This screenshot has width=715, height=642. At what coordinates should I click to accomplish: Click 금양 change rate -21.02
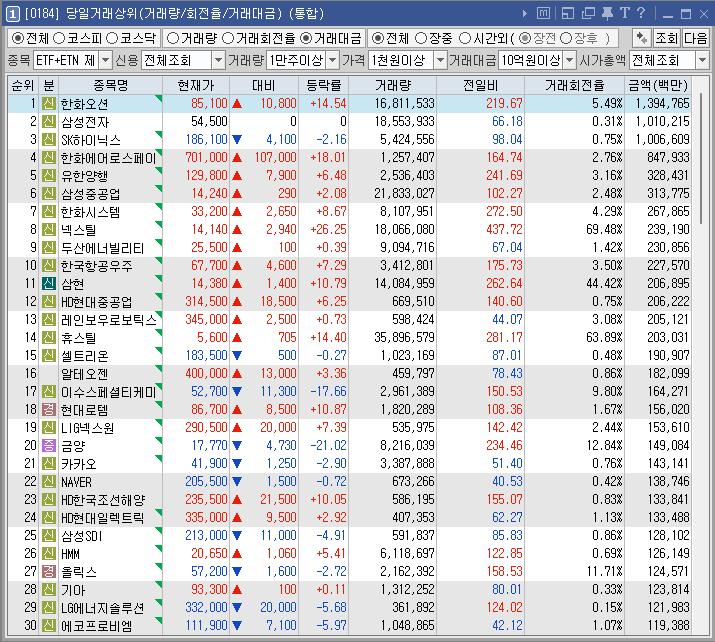tap(328, 445)
